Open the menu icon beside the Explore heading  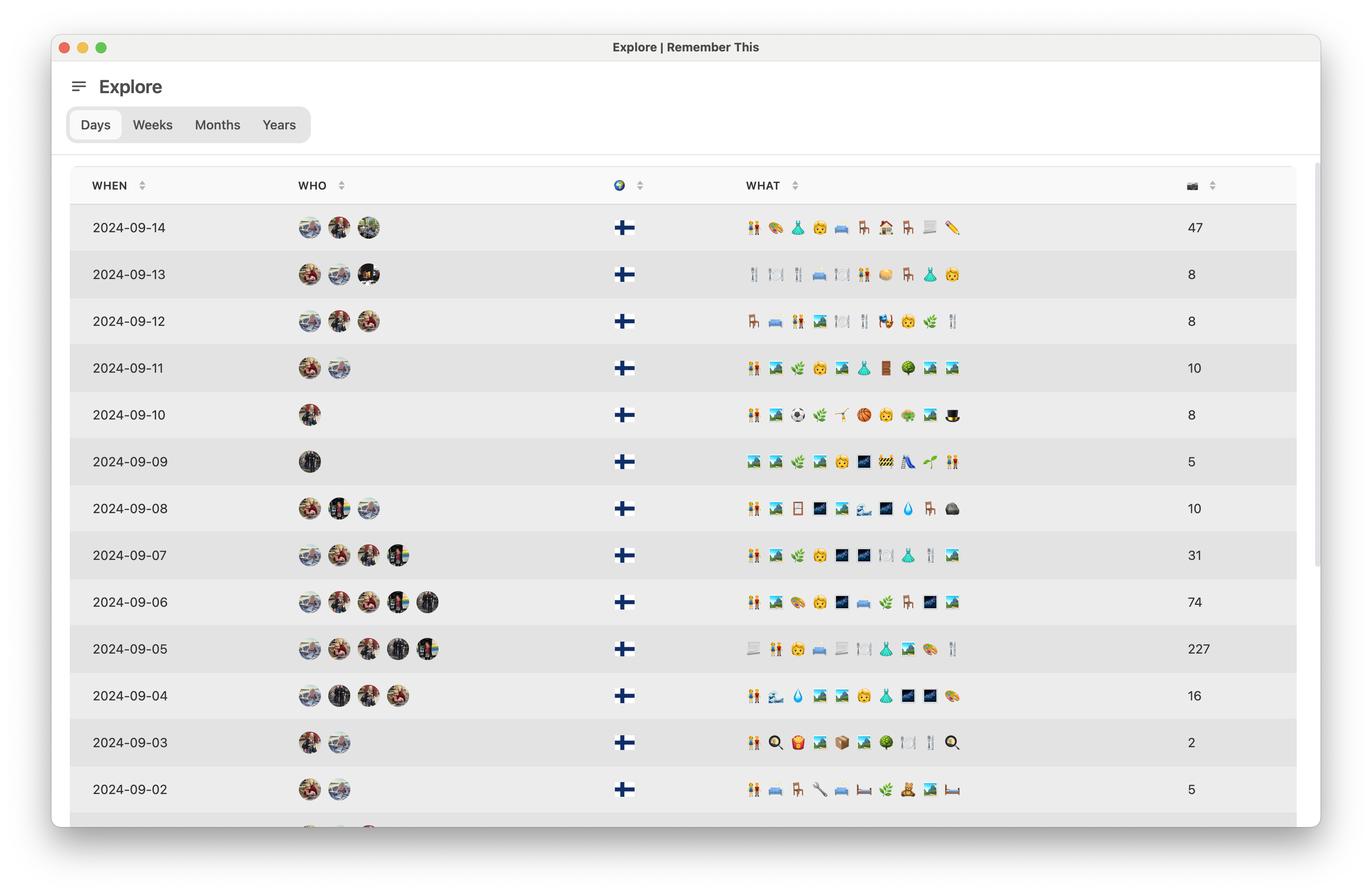point(79,86)
